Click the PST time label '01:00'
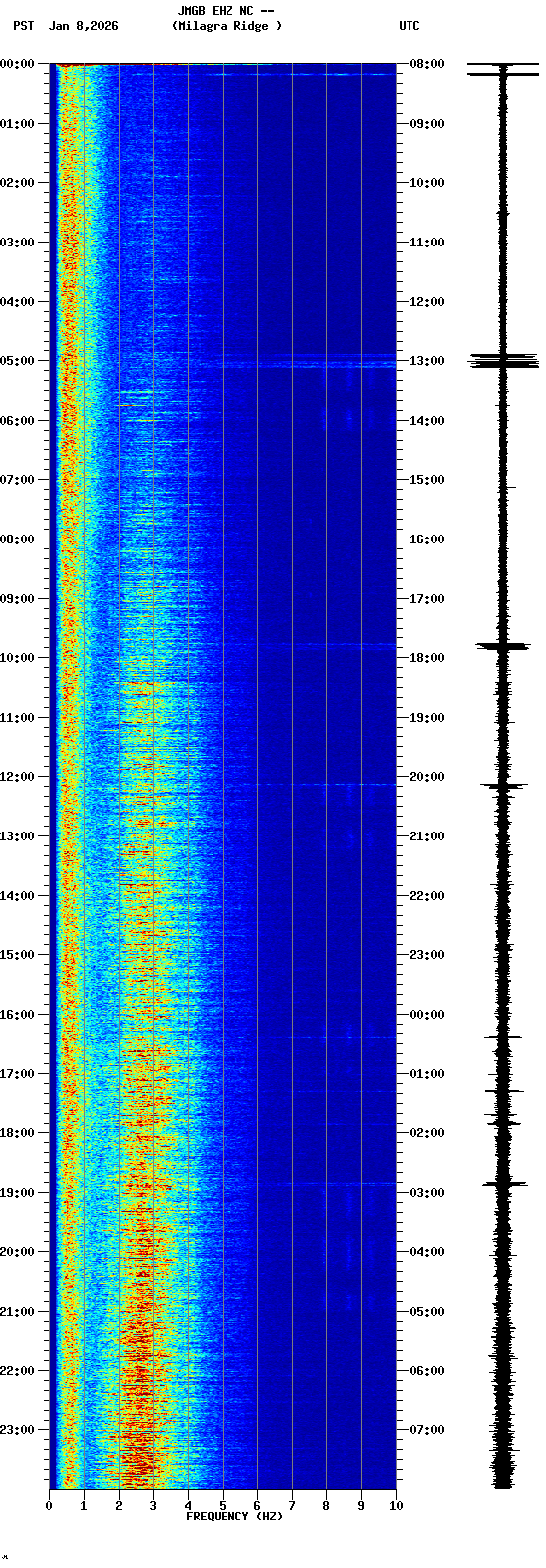546x1568 pixels. [16, 124]
